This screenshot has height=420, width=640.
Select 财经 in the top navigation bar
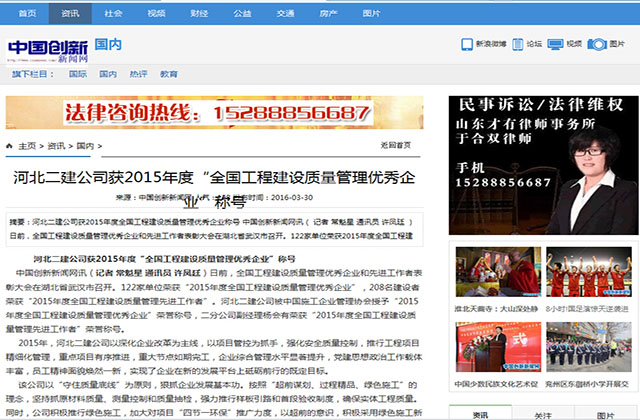199,13
